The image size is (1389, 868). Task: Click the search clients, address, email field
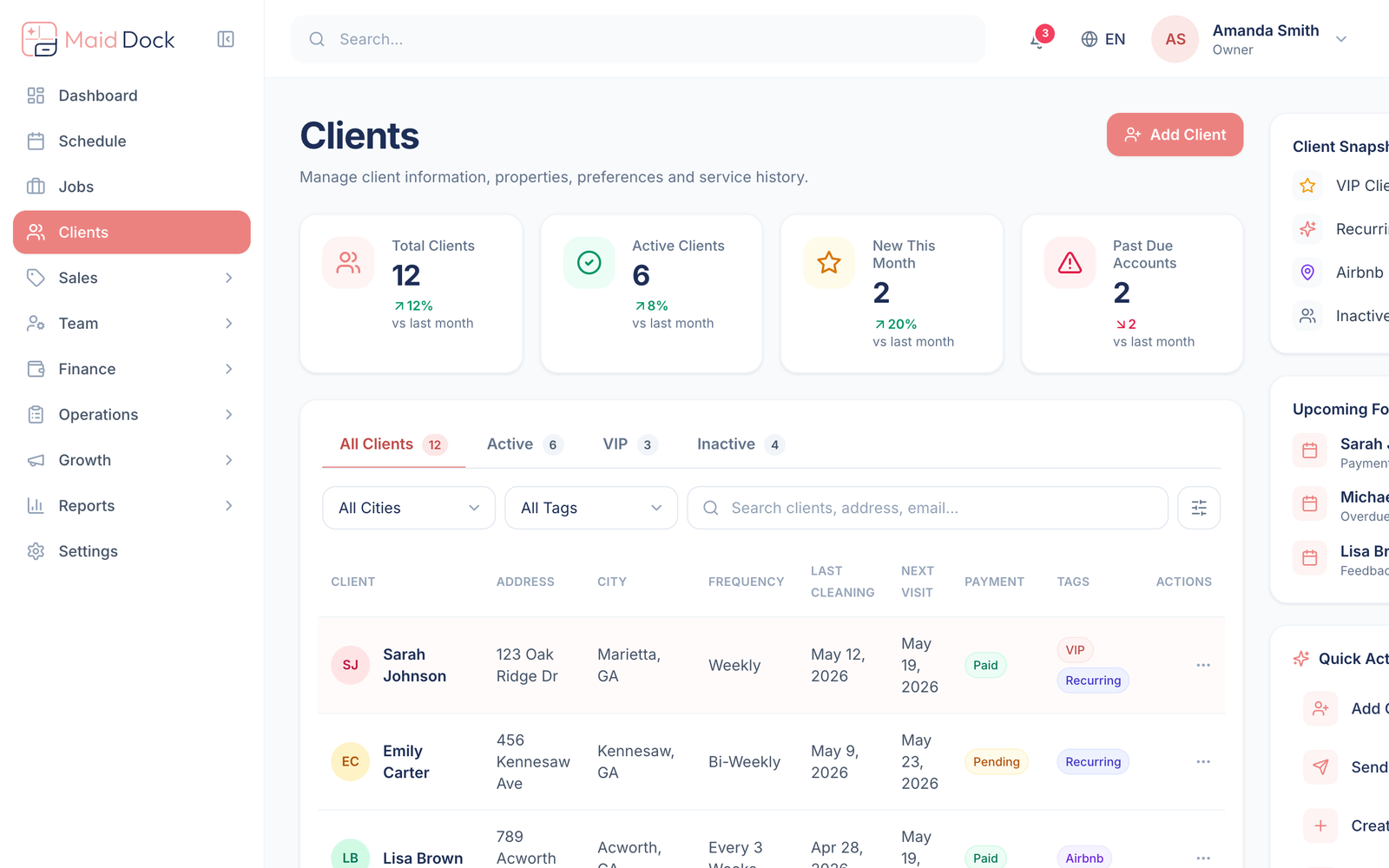pos(927,508)
